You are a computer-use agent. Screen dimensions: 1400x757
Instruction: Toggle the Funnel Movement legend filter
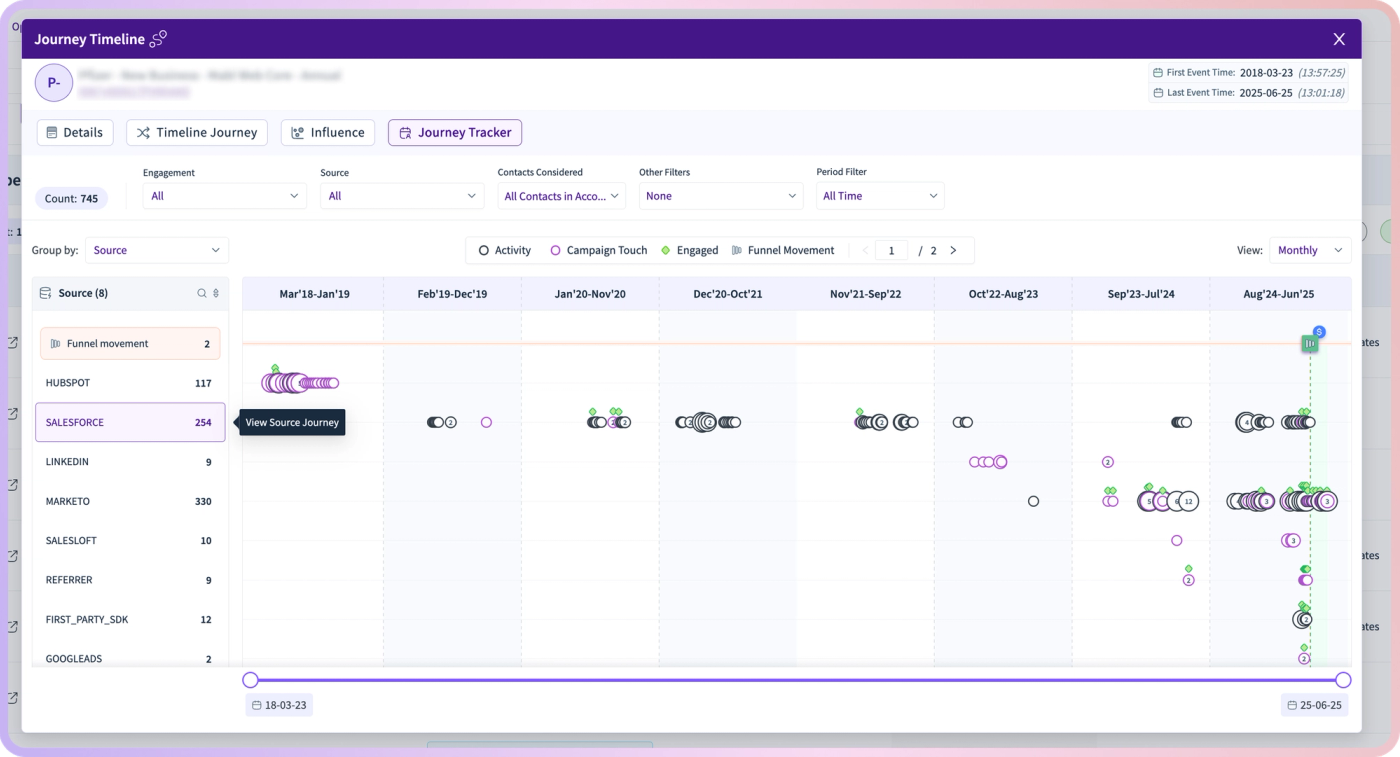coord(783,250)
